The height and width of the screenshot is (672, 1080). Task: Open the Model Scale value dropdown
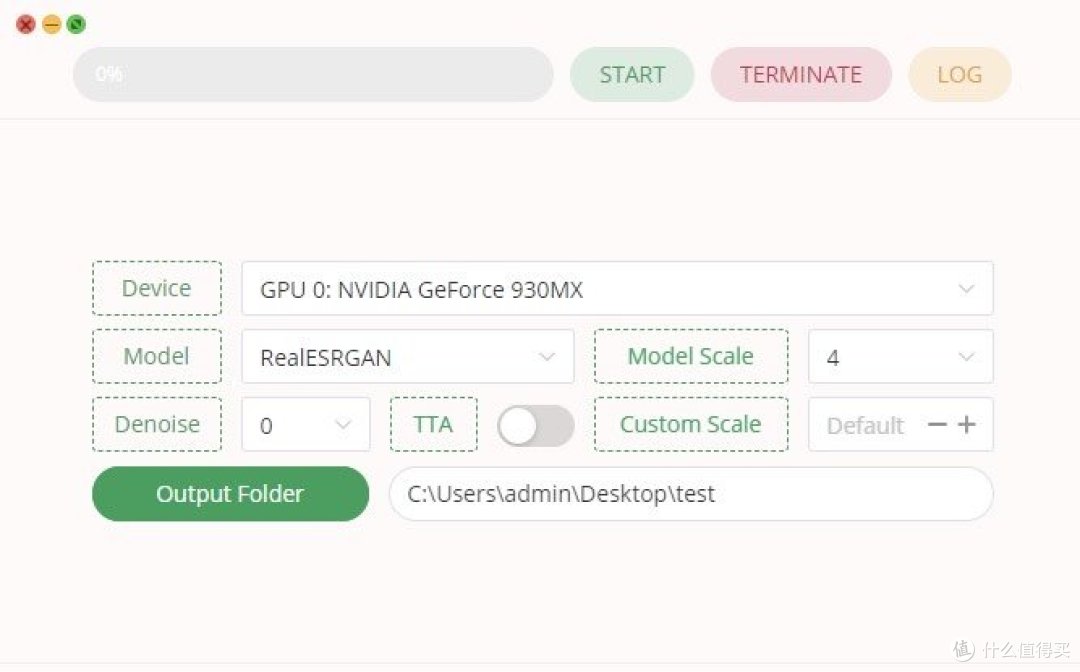tap(901, 357)
